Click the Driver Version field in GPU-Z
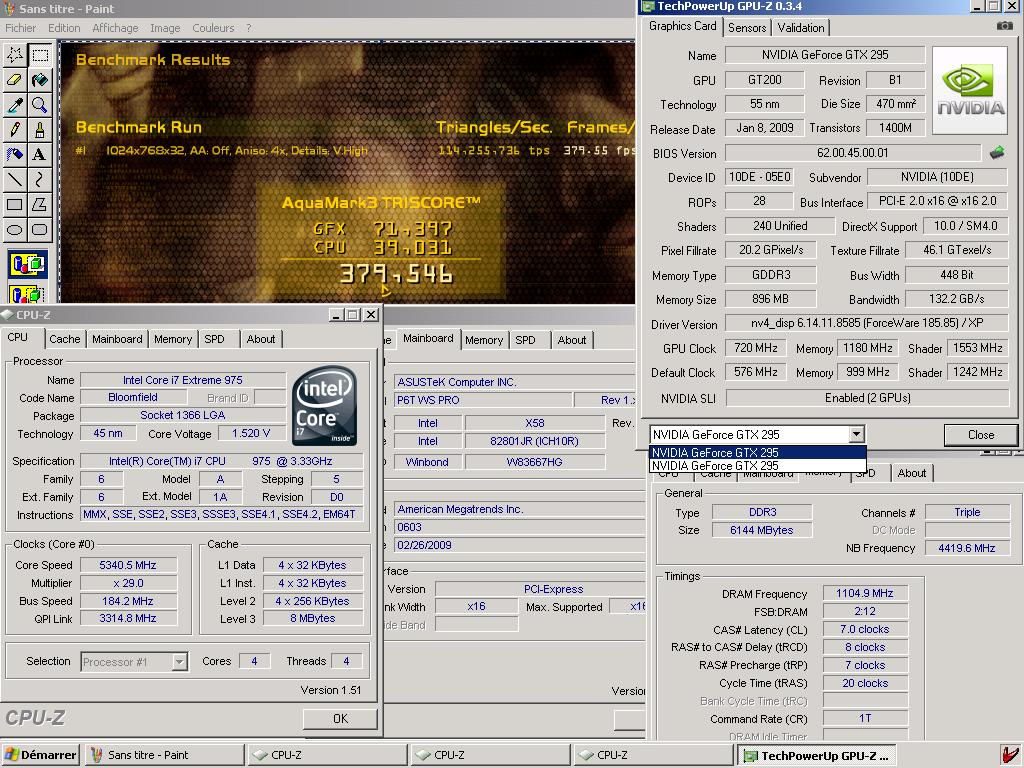This screenshot has width=1024, height=768. click(x=867, y=323)
